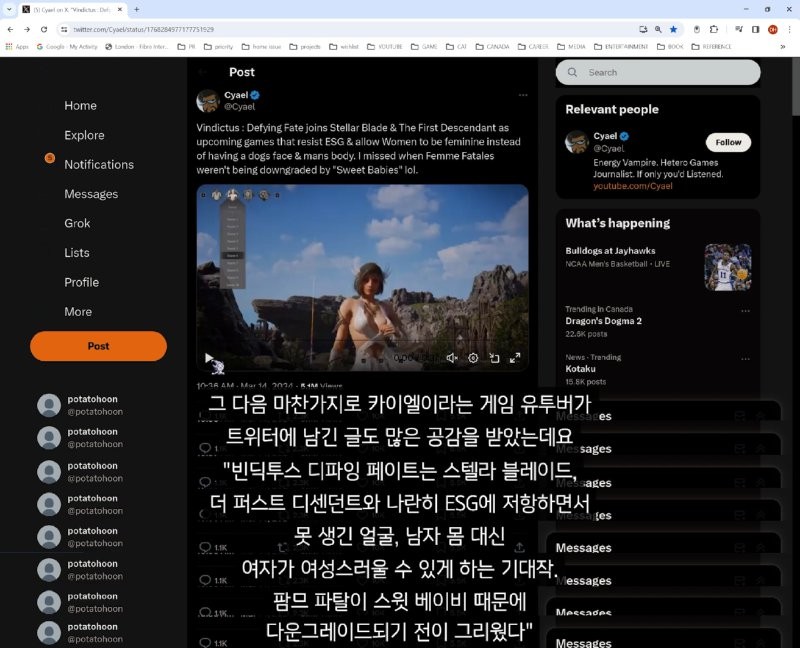Unmute the video with the speaker icon

click(452, 358)
